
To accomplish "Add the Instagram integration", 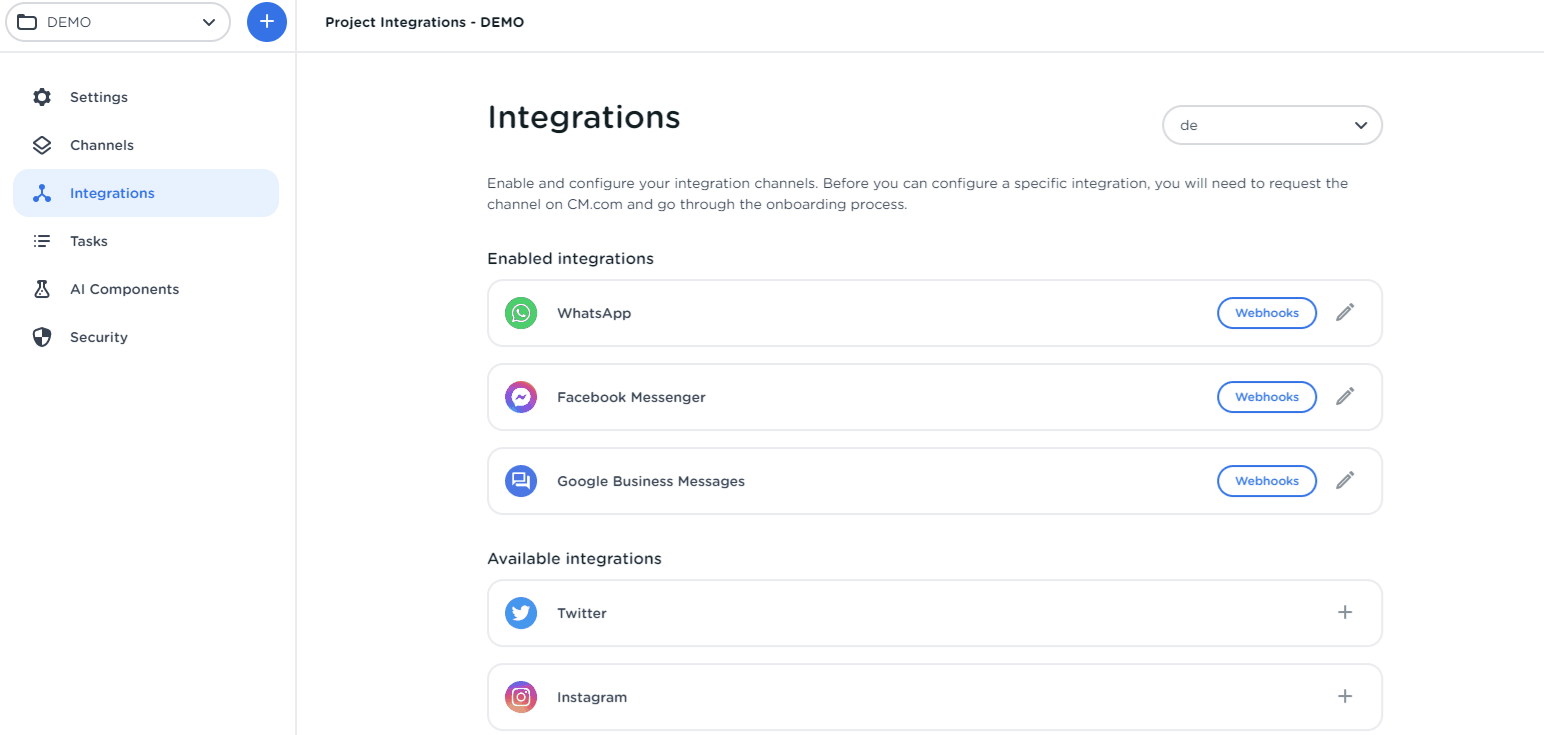I will pos(1345,697).
